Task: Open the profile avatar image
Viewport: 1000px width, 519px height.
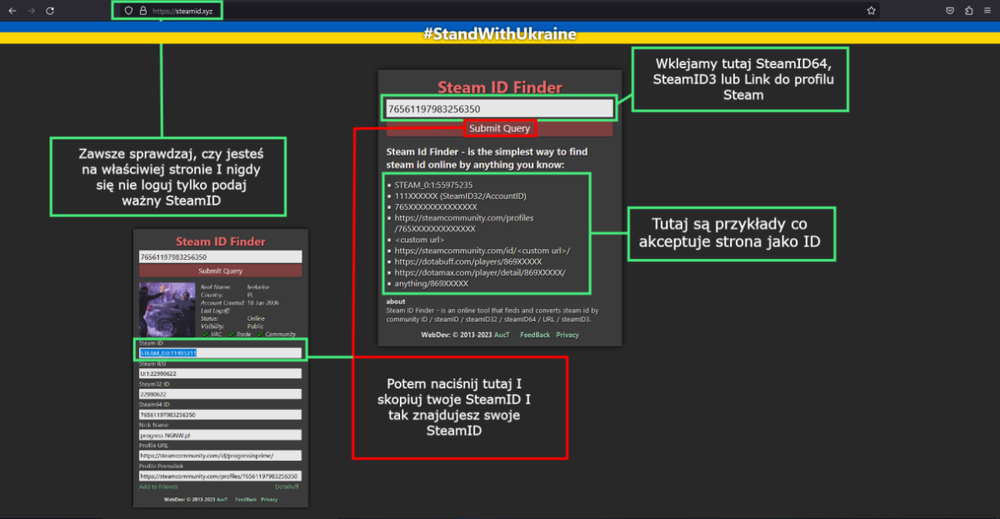Action: click(x=167, y=309)
